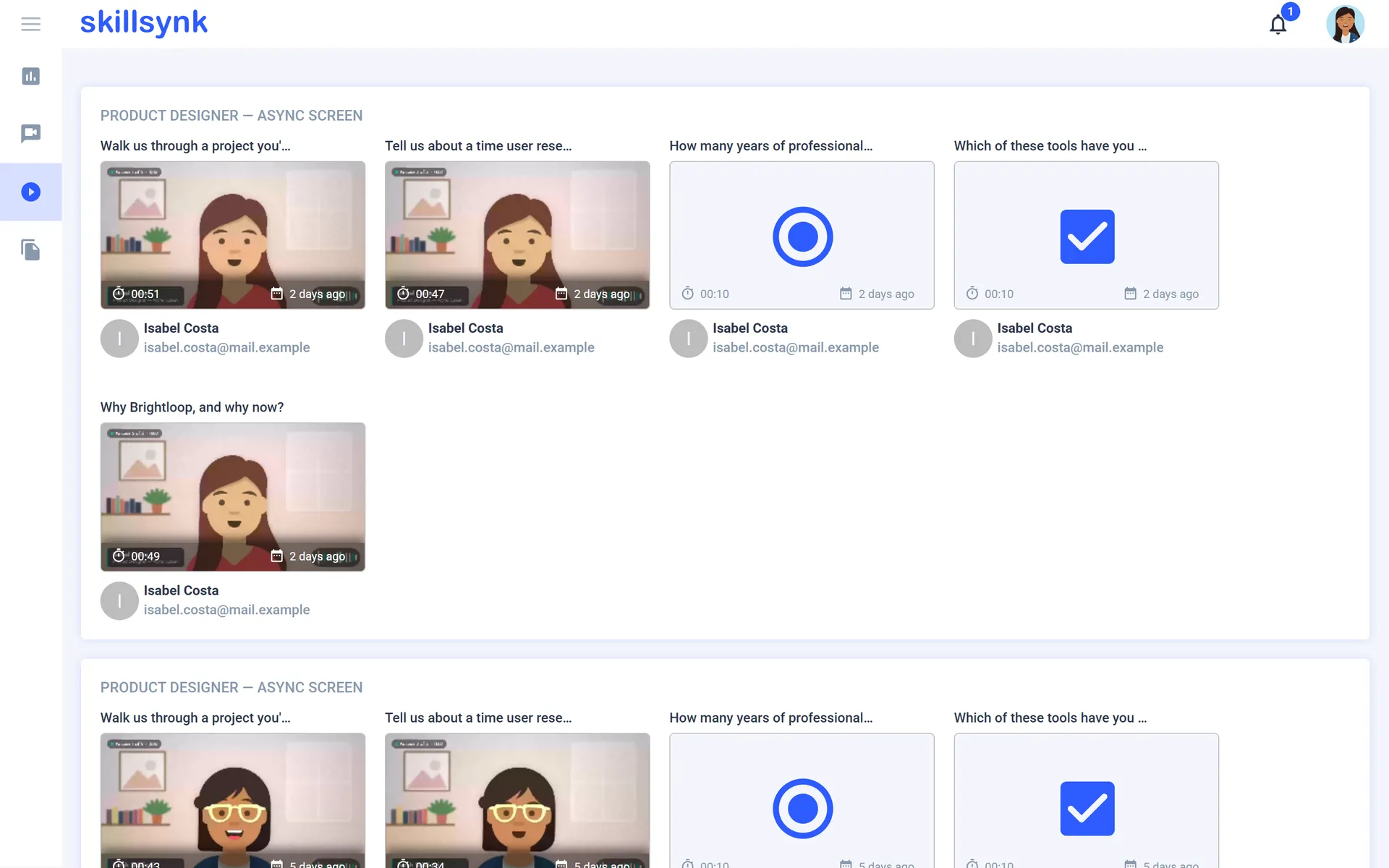
Task: Click second section's 'Which of these tools' title
Action: click(1050, 718)
